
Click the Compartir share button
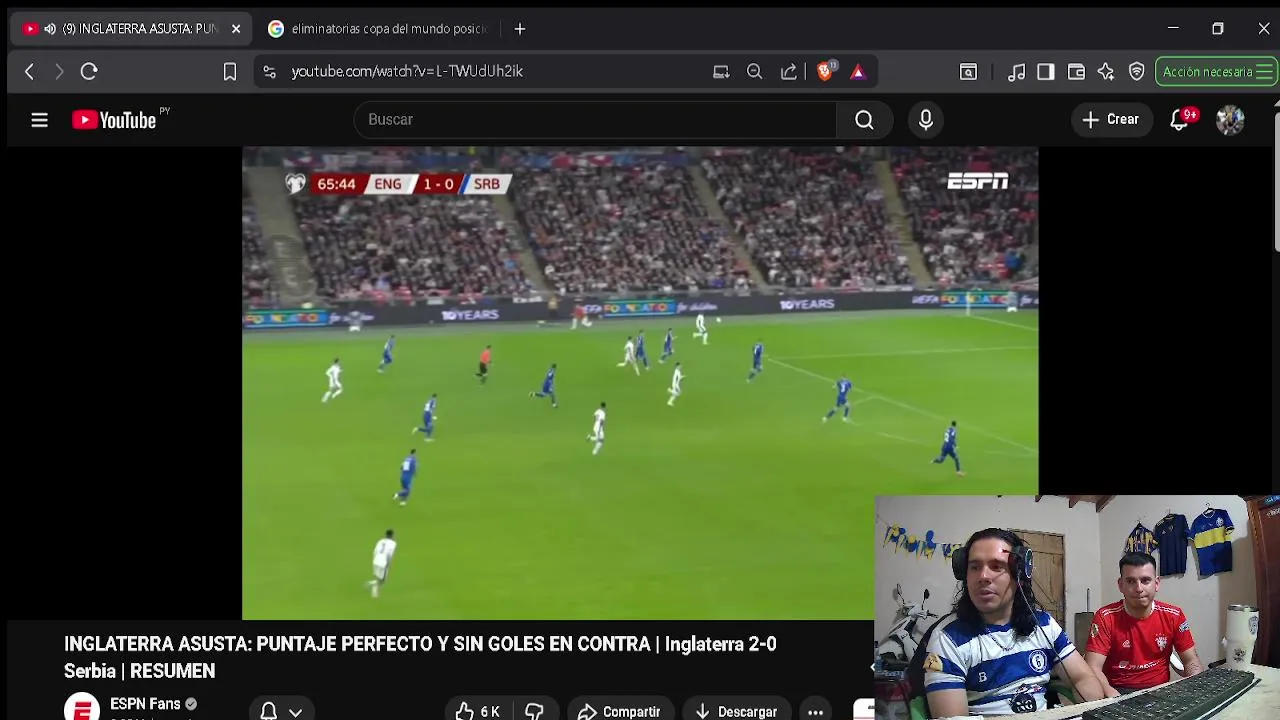pos(619,711)
